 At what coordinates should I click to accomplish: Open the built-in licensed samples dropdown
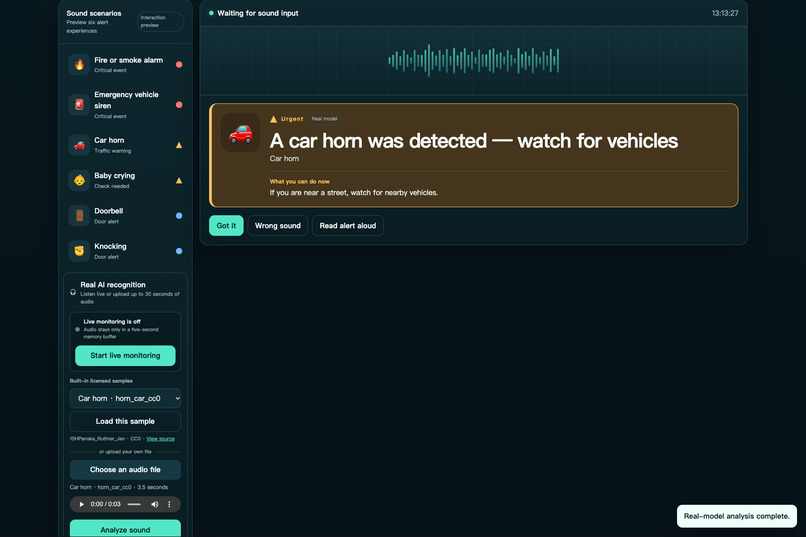tap(125, 398)
